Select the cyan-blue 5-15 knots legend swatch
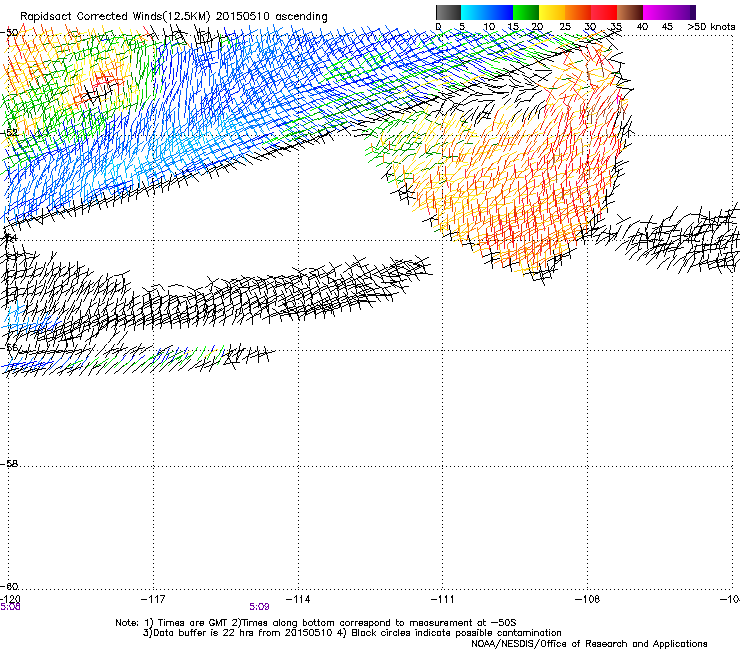The image size is (740, 650). click(x=487, y=12)
